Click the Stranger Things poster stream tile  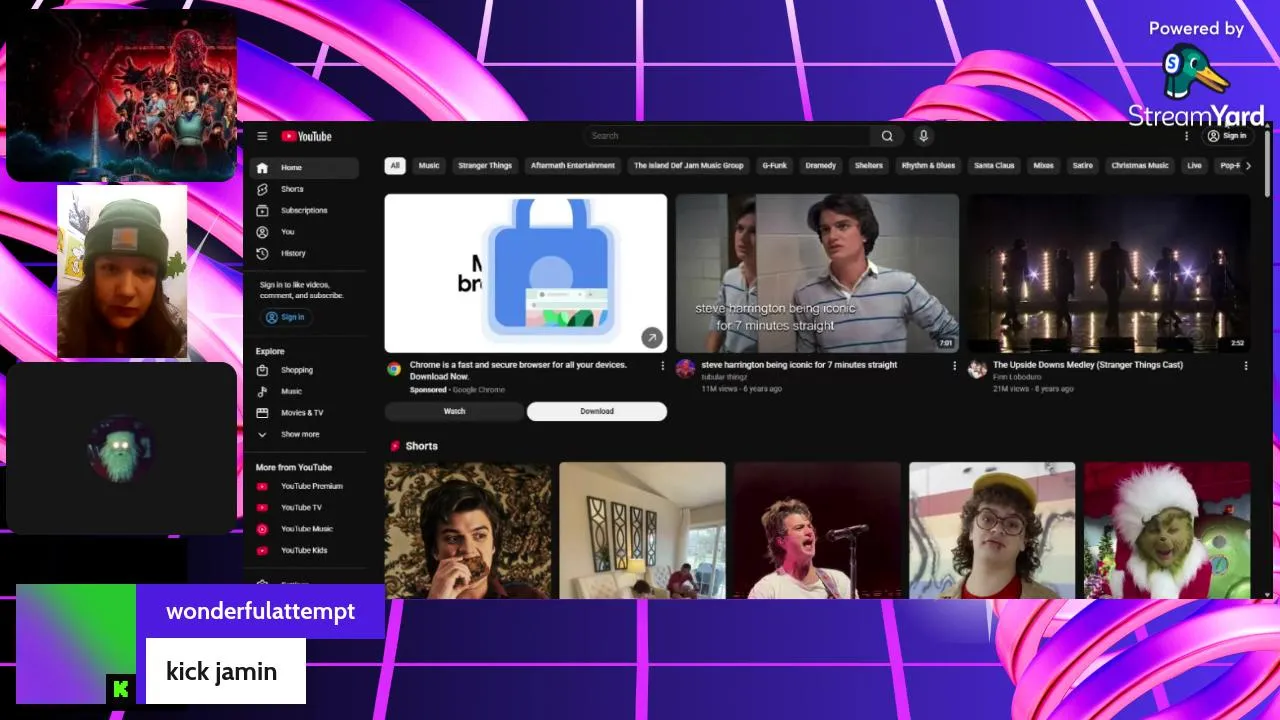[122, 96]
